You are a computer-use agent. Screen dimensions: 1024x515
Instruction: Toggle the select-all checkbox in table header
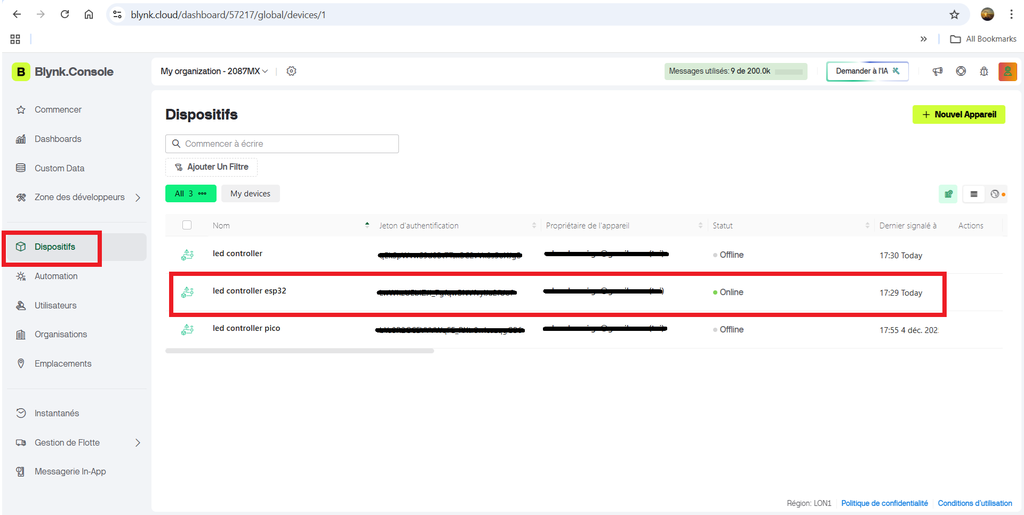187,225
